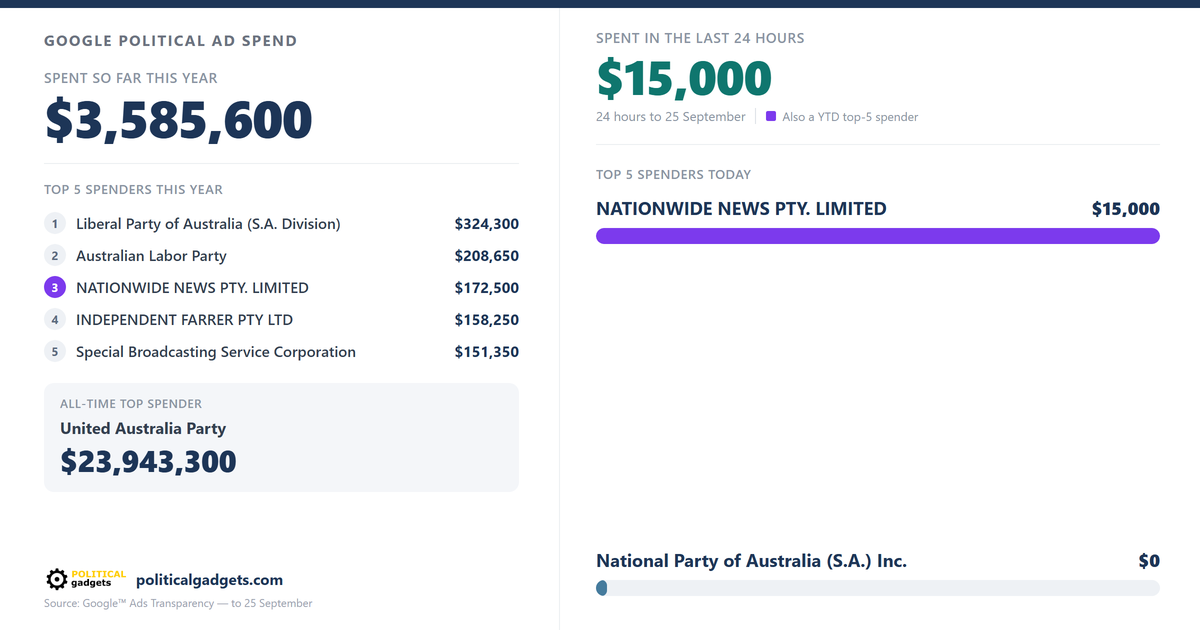Click the 'TOP 5 SPENDERS THIS YEAR' label
This screenshot has width=1200, height=630.
click(x=134, y=189)
